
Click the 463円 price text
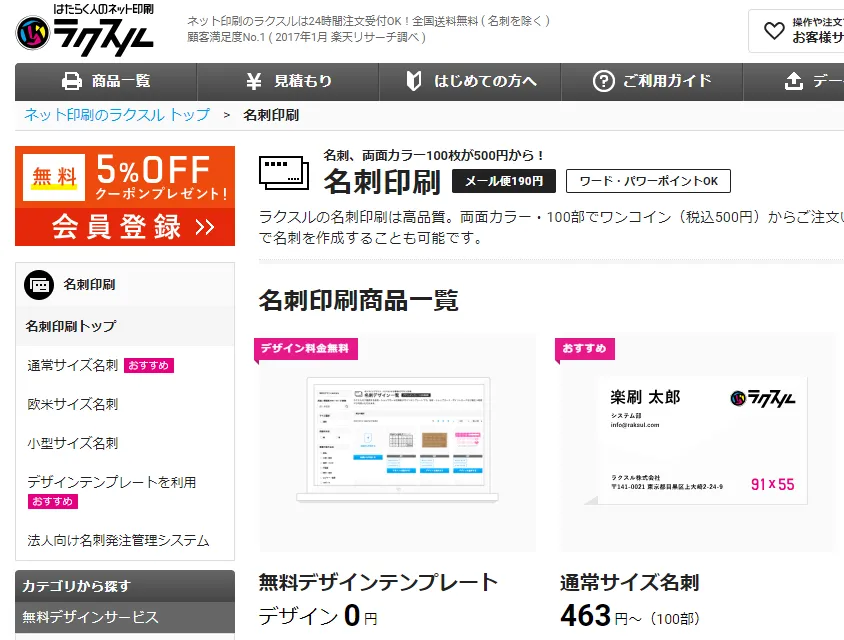click(x=630, y=616)
